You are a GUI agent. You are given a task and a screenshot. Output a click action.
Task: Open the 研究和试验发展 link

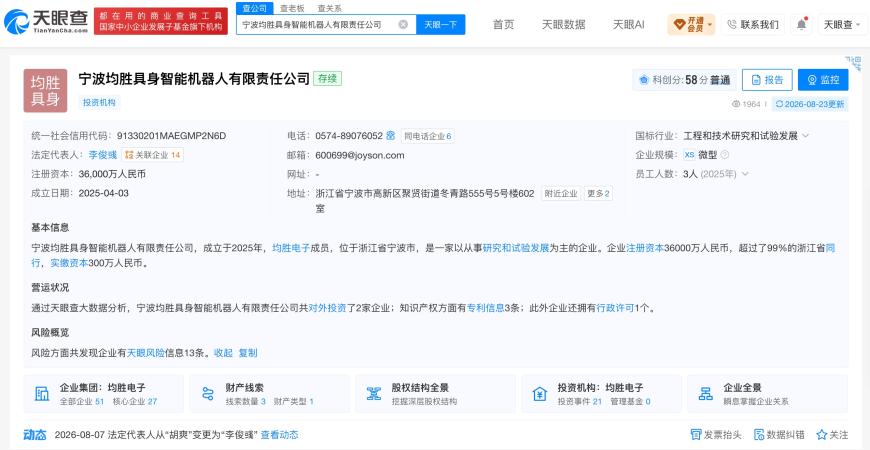point(515,248)
